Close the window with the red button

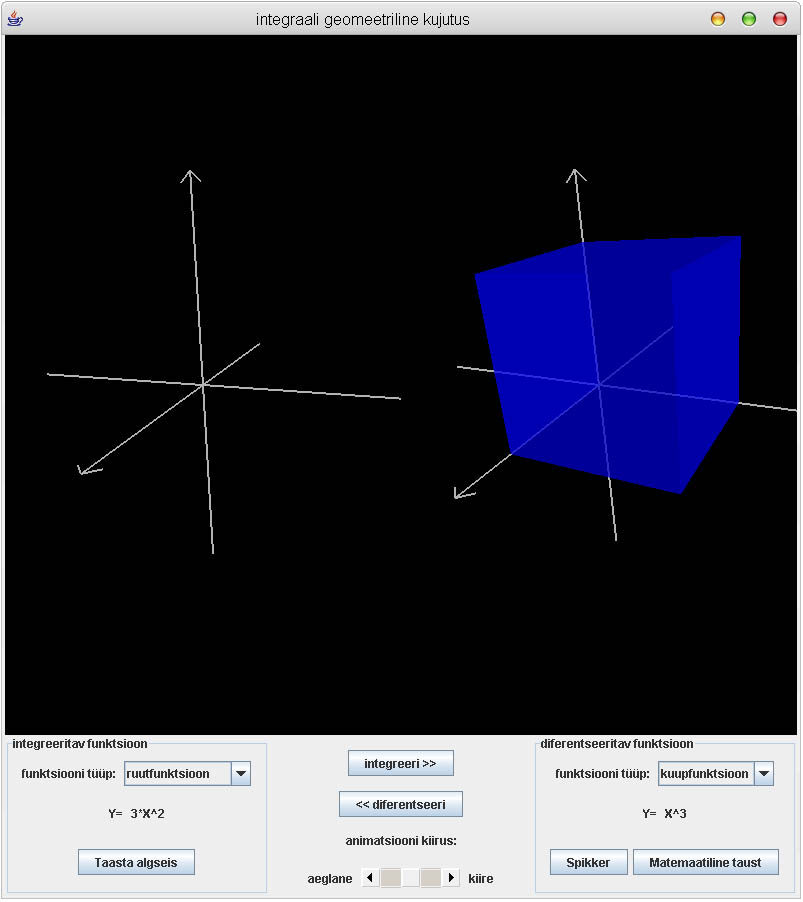click(x=779, y=19)
